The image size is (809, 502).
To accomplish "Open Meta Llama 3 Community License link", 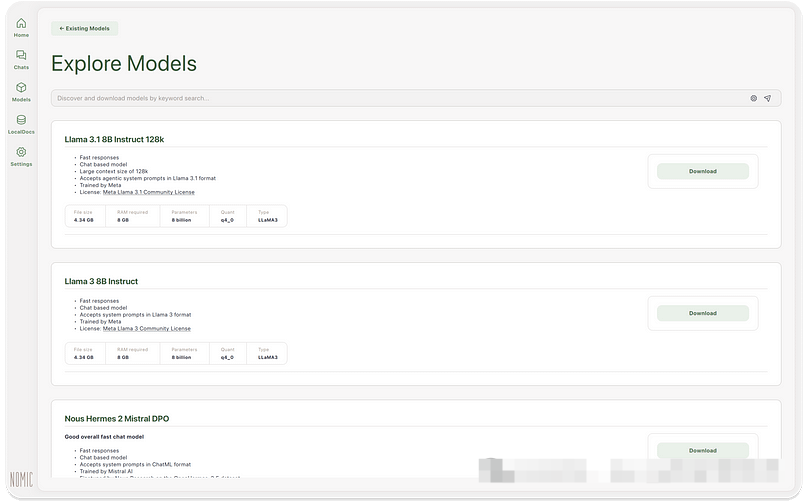I will click(147, 329).
